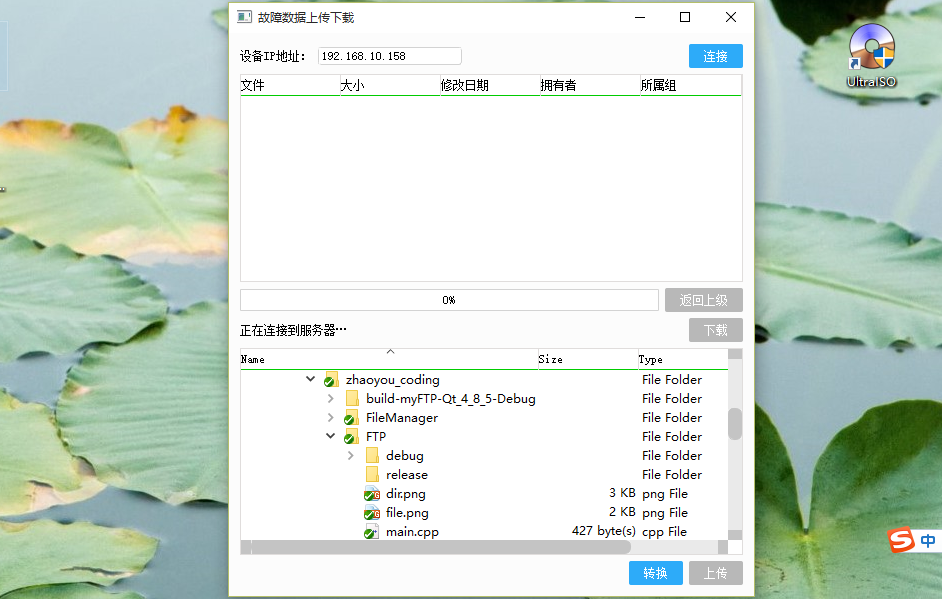942x599 pixels.
Task: Select dir.png in the file tree
Action: [x=484, y=494]
